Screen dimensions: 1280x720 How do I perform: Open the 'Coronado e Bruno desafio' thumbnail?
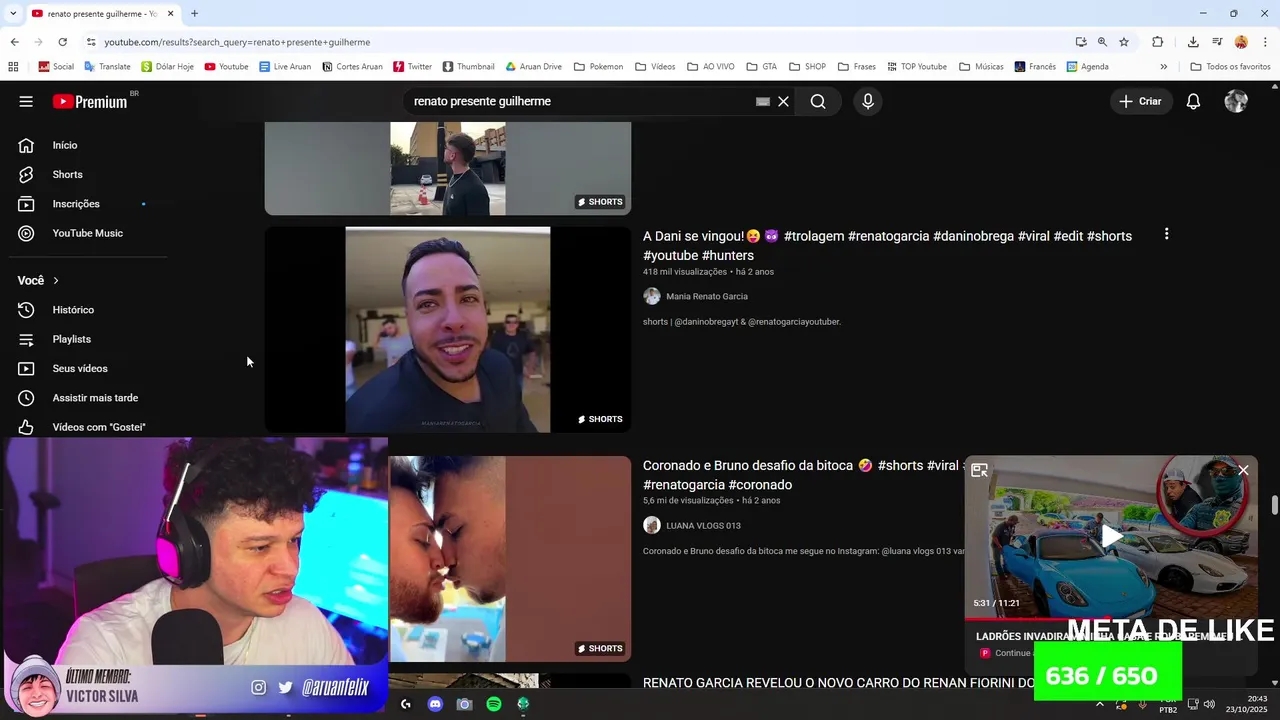click(510, 559)
